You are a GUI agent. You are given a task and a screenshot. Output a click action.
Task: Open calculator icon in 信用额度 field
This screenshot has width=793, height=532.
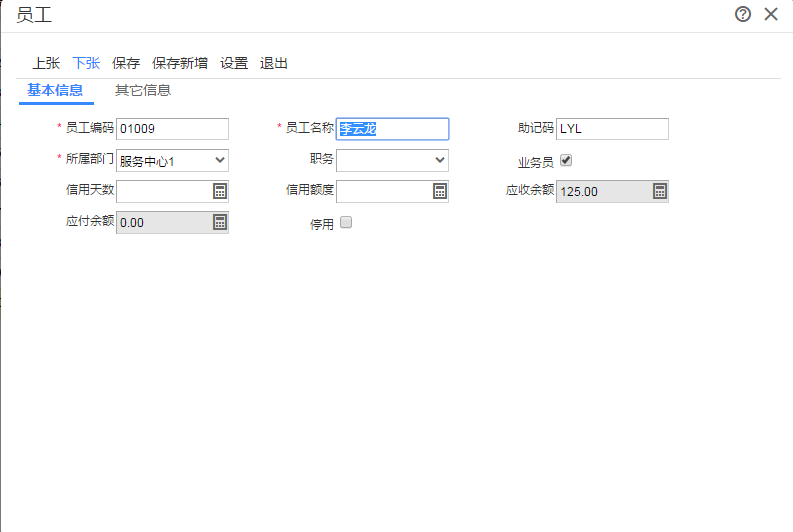pyautogui.click(x=440, y=191)
